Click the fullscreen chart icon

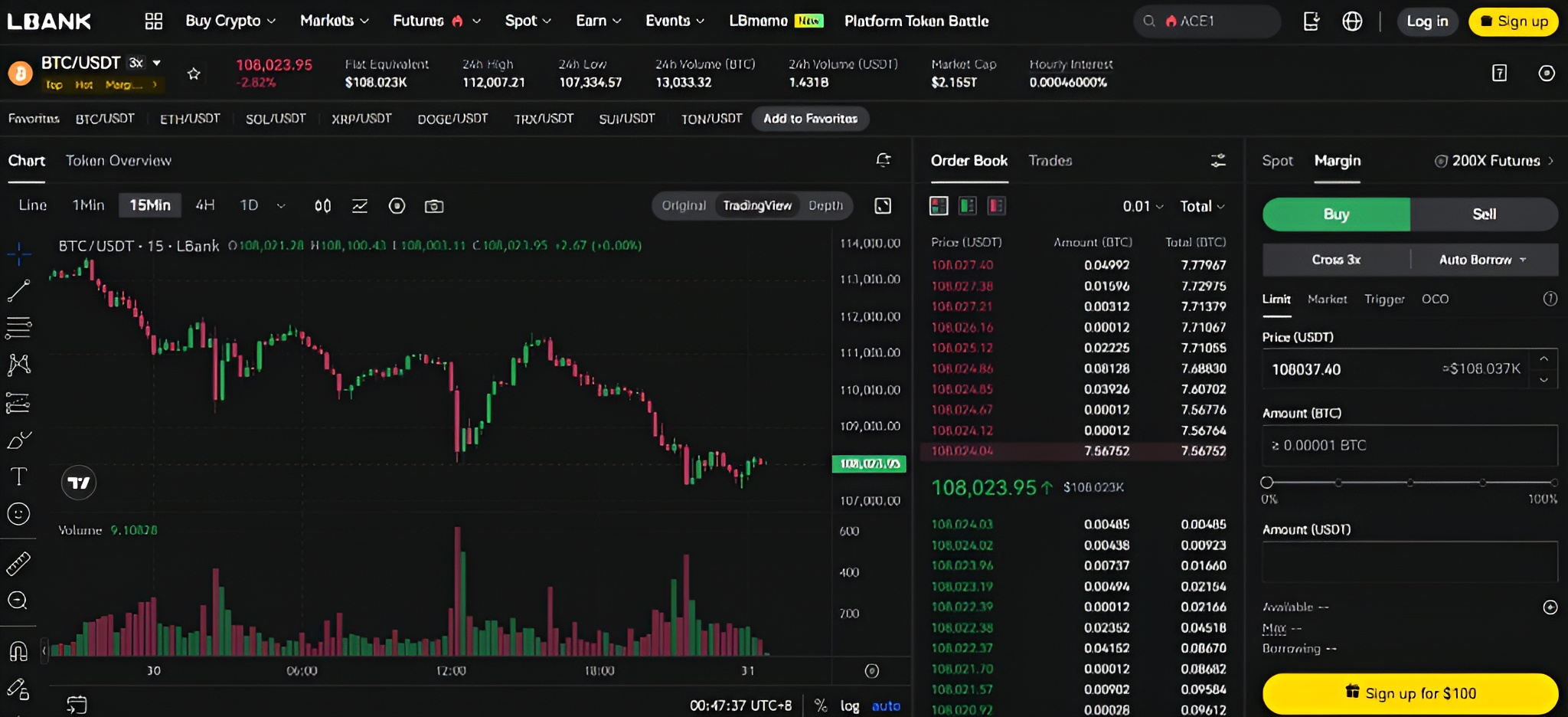click(x=883, y=206)
